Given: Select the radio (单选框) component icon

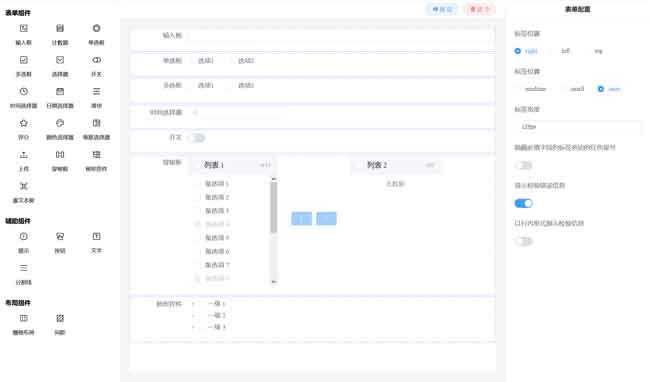Looking at the screenshot, I should (96, 28).
